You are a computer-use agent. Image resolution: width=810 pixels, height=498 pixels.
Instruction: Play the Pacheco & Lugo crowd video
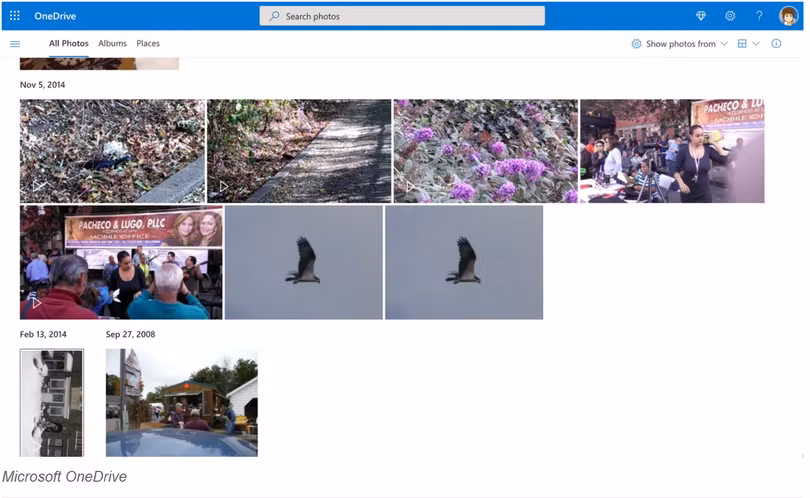pos(121,262)
